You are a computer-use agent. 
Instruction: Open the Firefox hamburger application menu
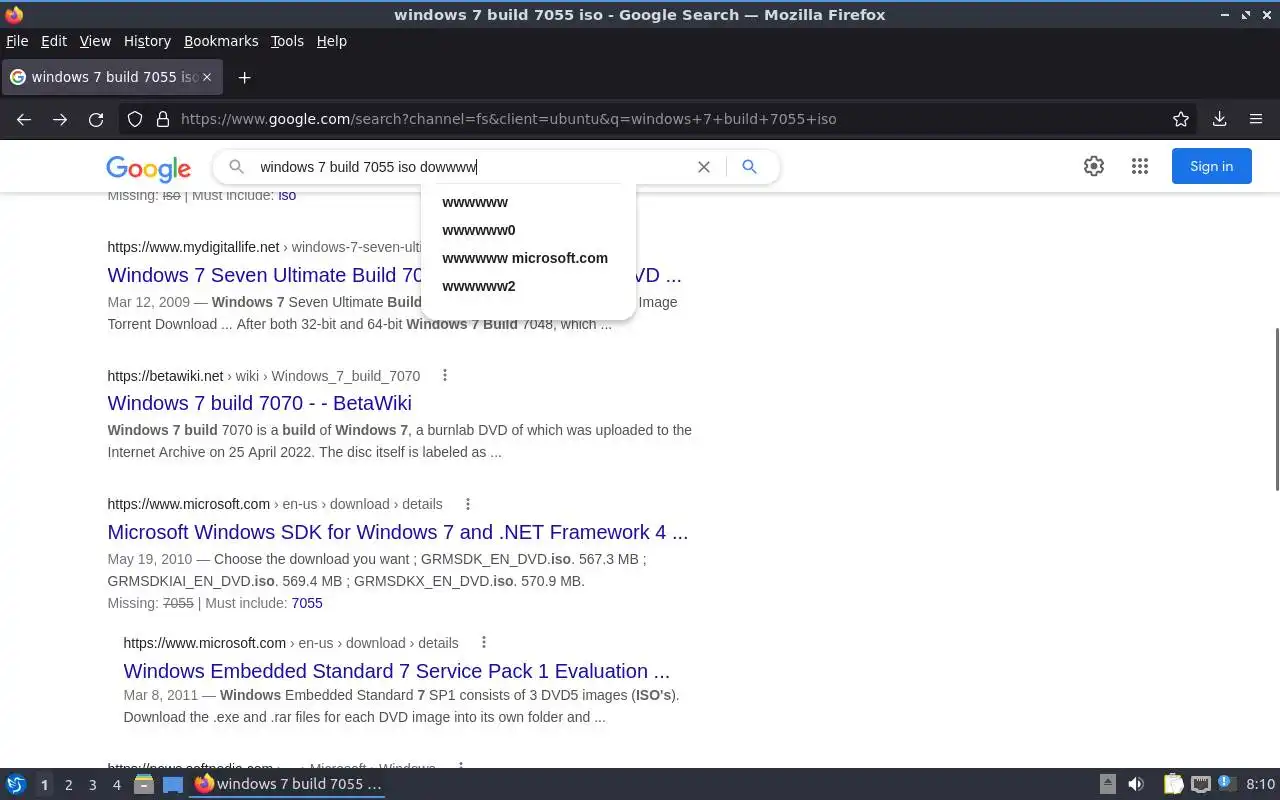pos(1256,119)
